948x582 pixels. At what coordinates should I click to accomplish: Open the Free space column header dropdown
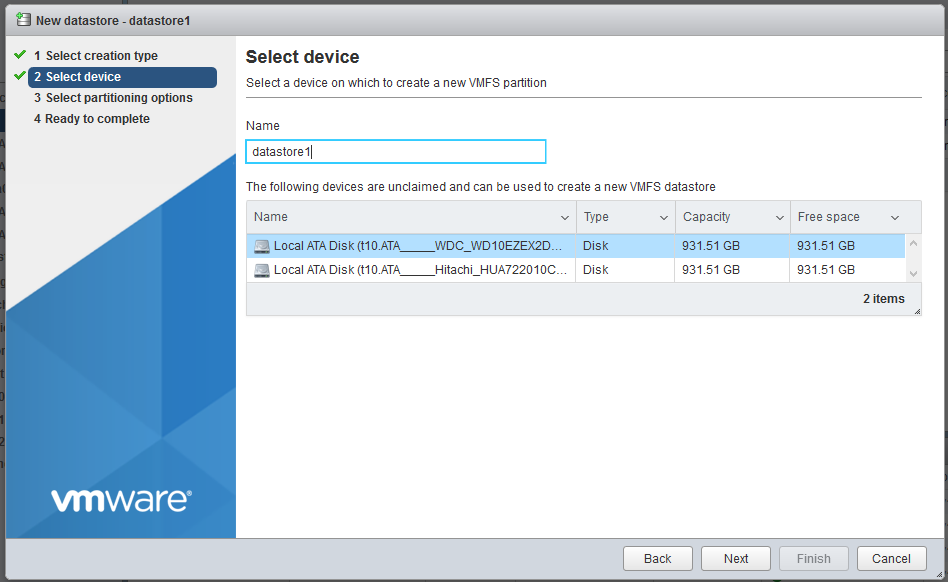tap(895, 216)
